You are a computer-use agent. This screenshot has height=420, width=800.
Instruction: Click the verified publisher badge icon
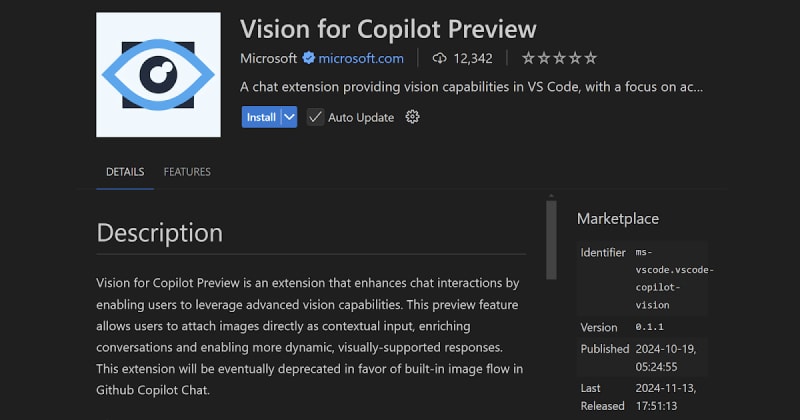pos(308,58)
